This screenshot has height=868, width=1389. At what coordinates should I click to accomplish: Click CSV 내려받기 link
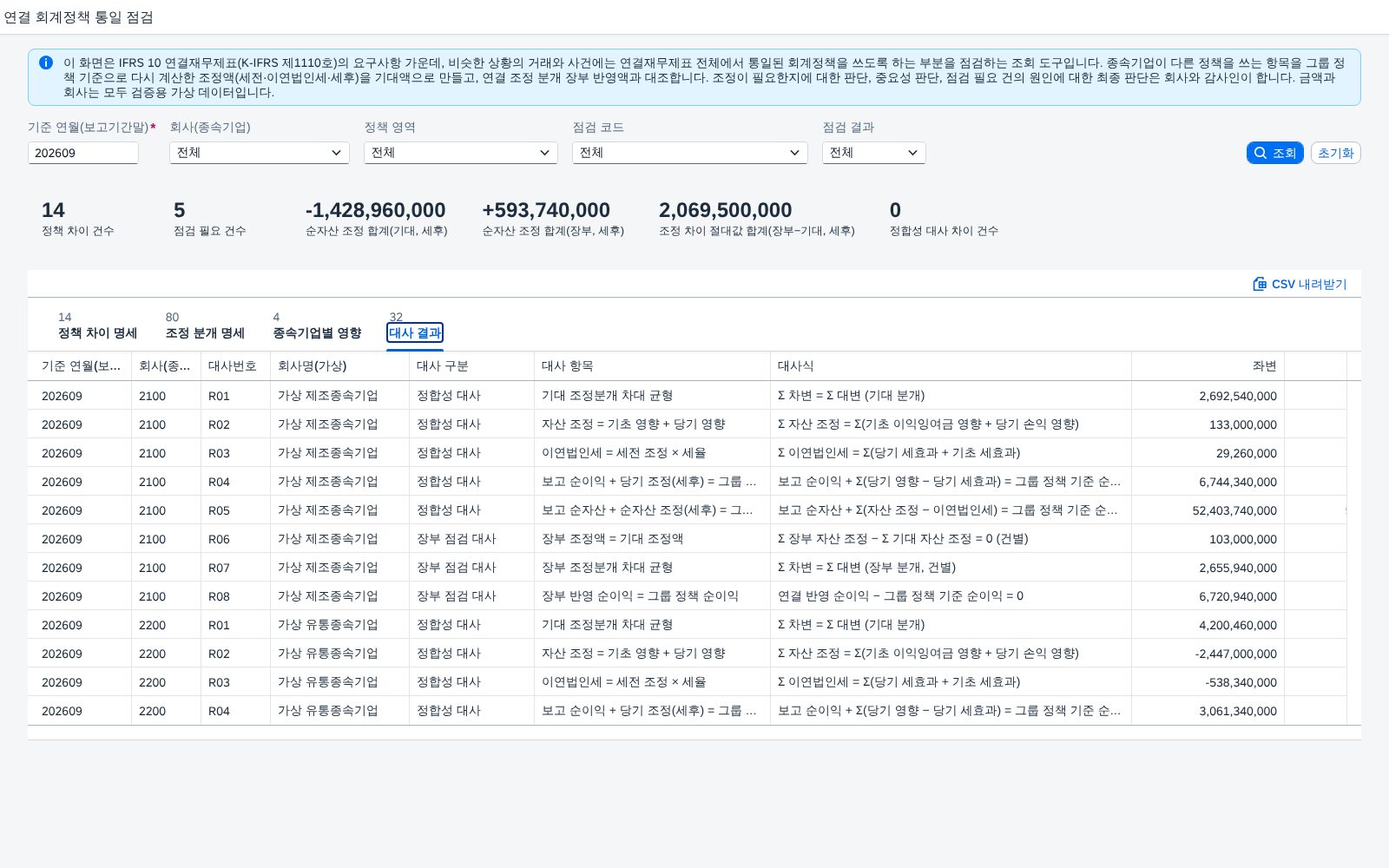pyautogui.click(x=1300, y=284)
